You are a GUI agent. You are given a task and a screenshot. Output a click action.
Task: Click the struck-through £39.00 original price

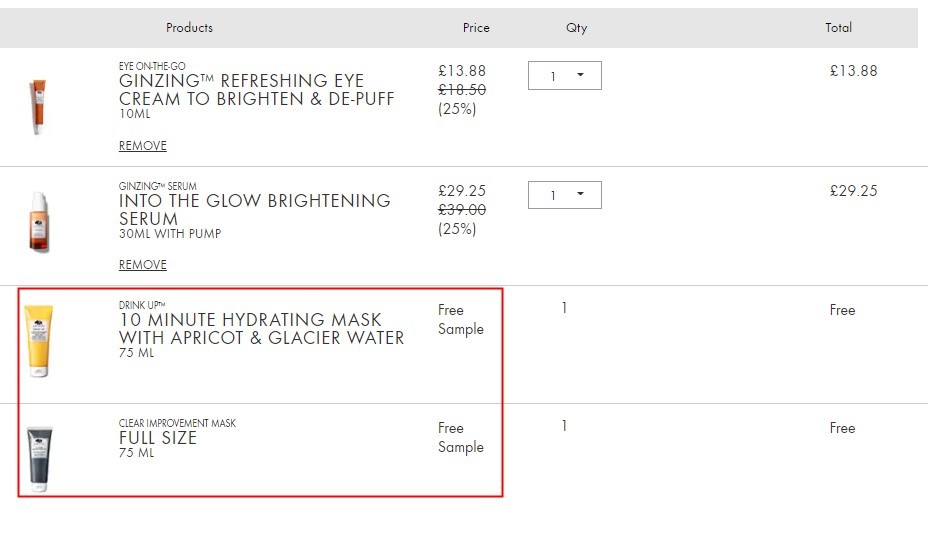(x=462, y=209)
